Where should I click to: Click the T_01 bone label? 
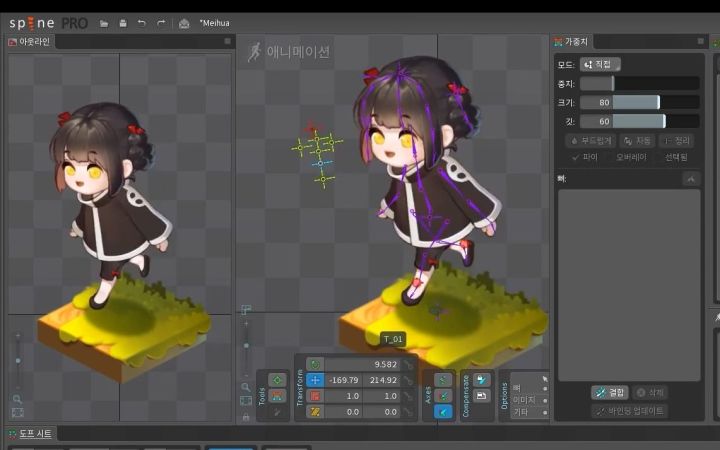point(393,339)
